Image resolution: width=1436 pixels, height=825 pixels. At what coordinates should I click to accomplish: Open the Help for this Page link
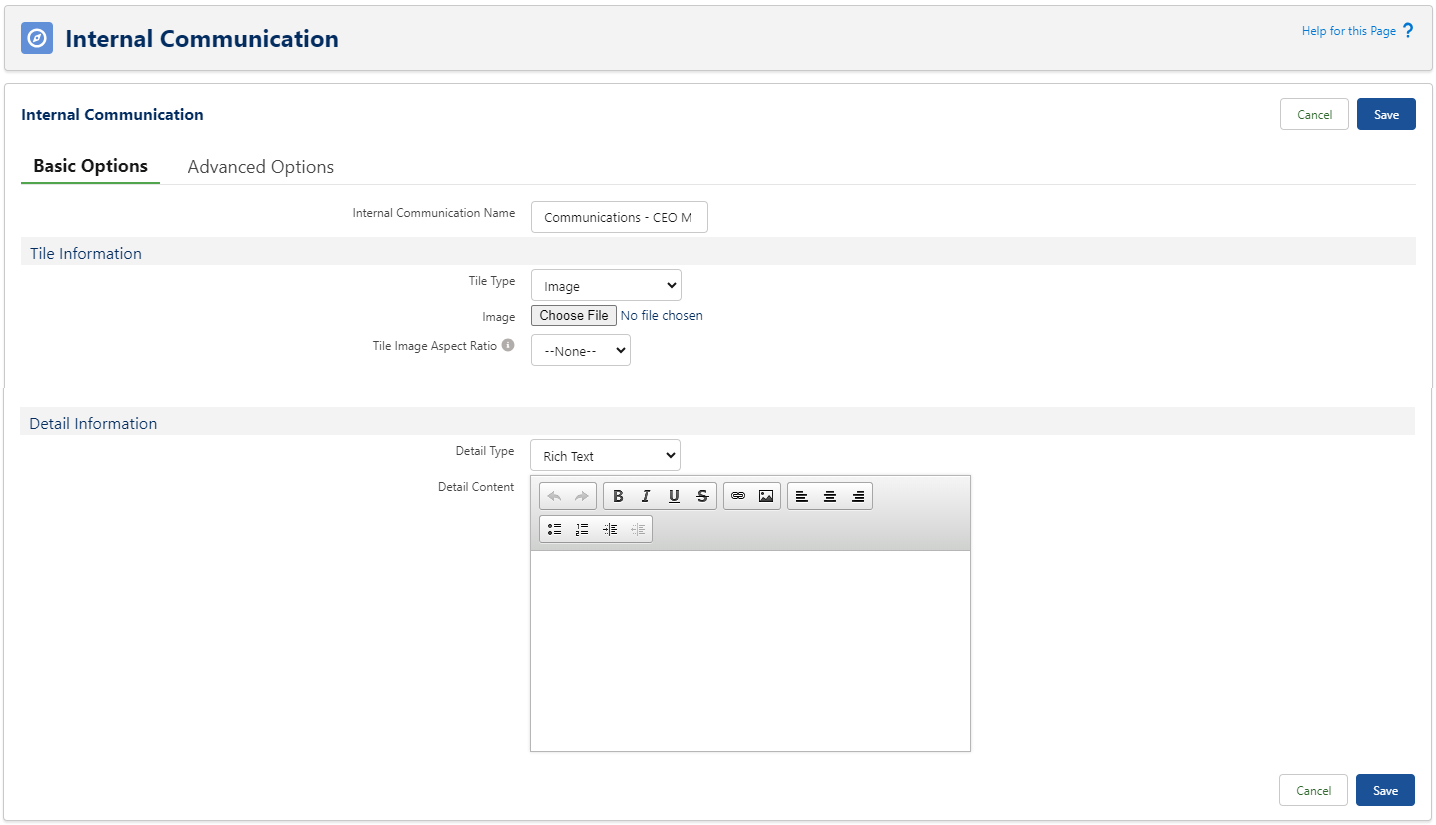[x=1348, y=31]
